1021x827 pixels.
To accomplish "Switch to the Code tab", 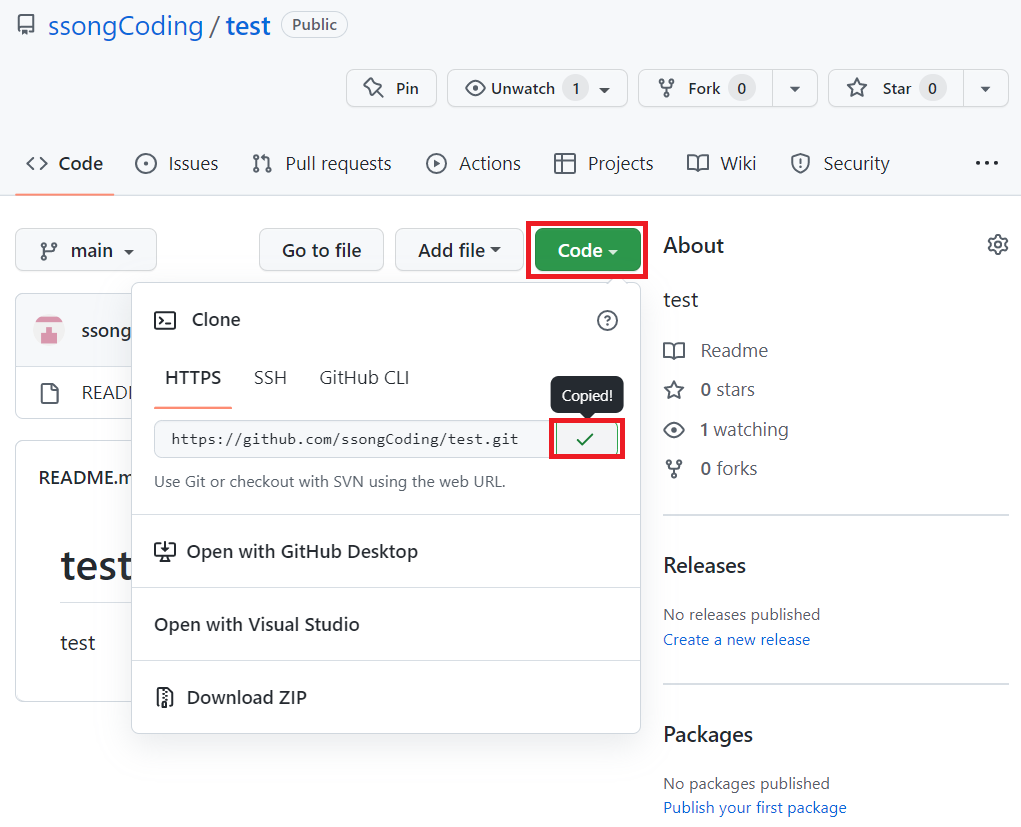I will pyautogui.click(x=64, y=163).
